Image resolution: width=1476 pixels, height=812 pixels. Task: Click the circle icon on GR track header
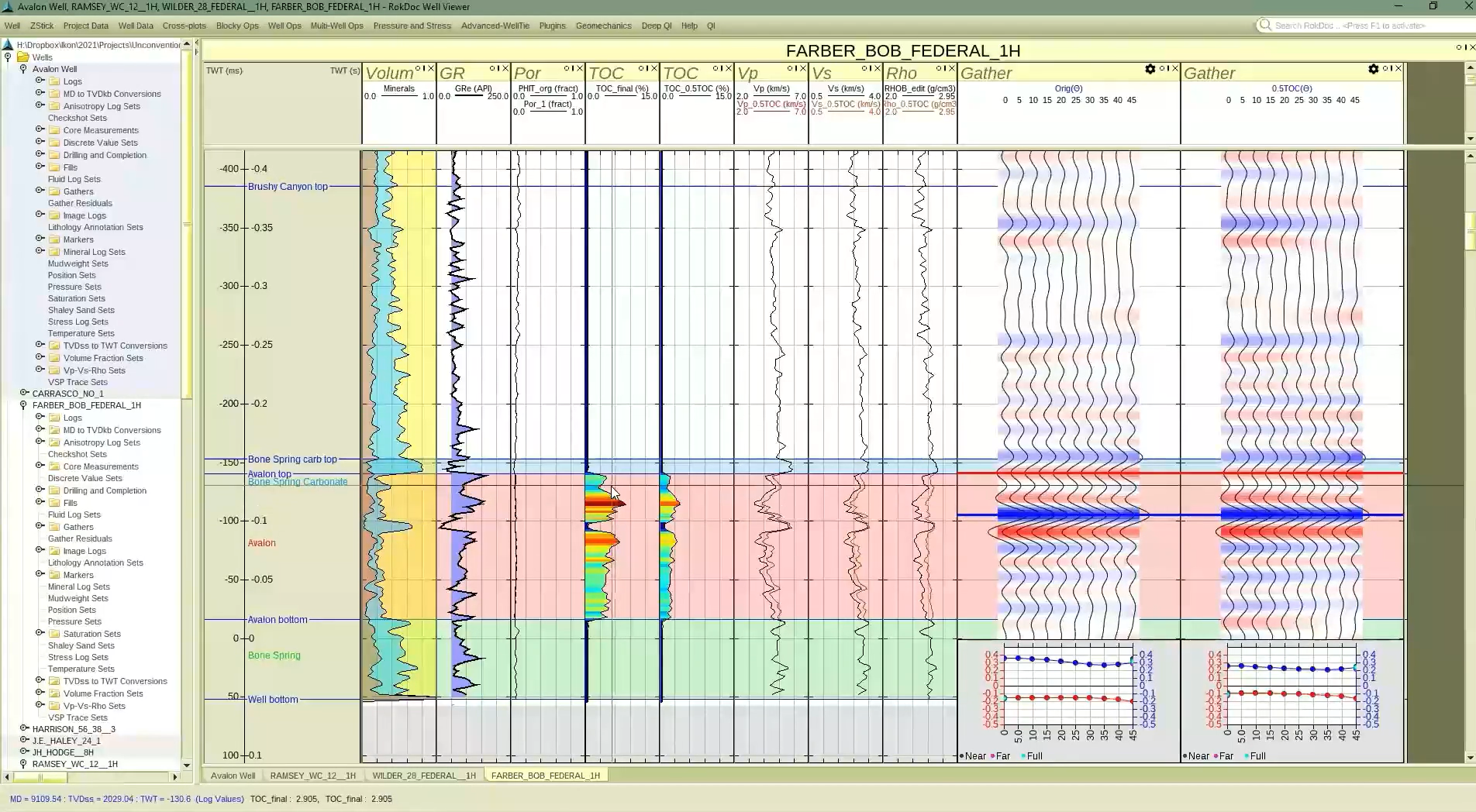coord(491,68)
